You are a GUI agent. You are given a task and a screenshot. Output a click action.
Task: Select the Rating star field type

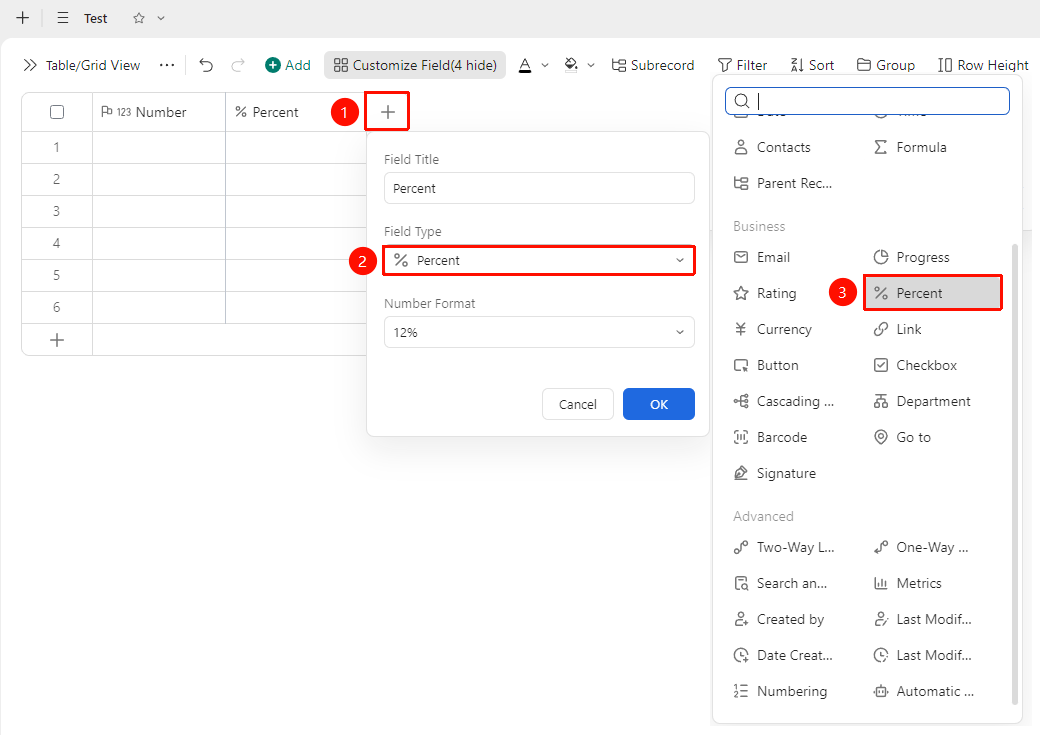(x=765, y=293)
